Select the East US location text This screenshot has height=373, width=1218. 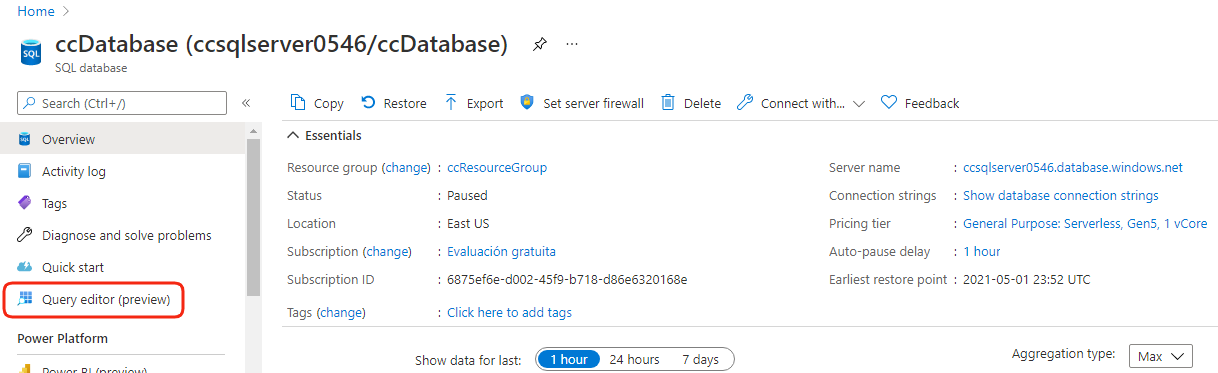[468, 223]
